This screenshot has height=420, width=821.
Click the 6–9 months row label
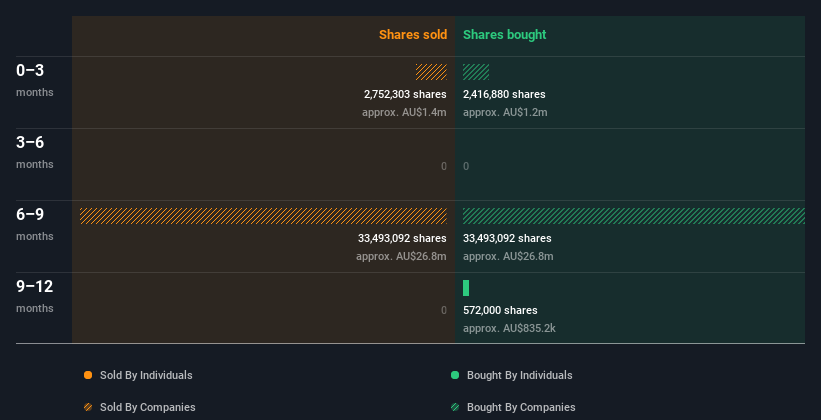coord(35,224)
